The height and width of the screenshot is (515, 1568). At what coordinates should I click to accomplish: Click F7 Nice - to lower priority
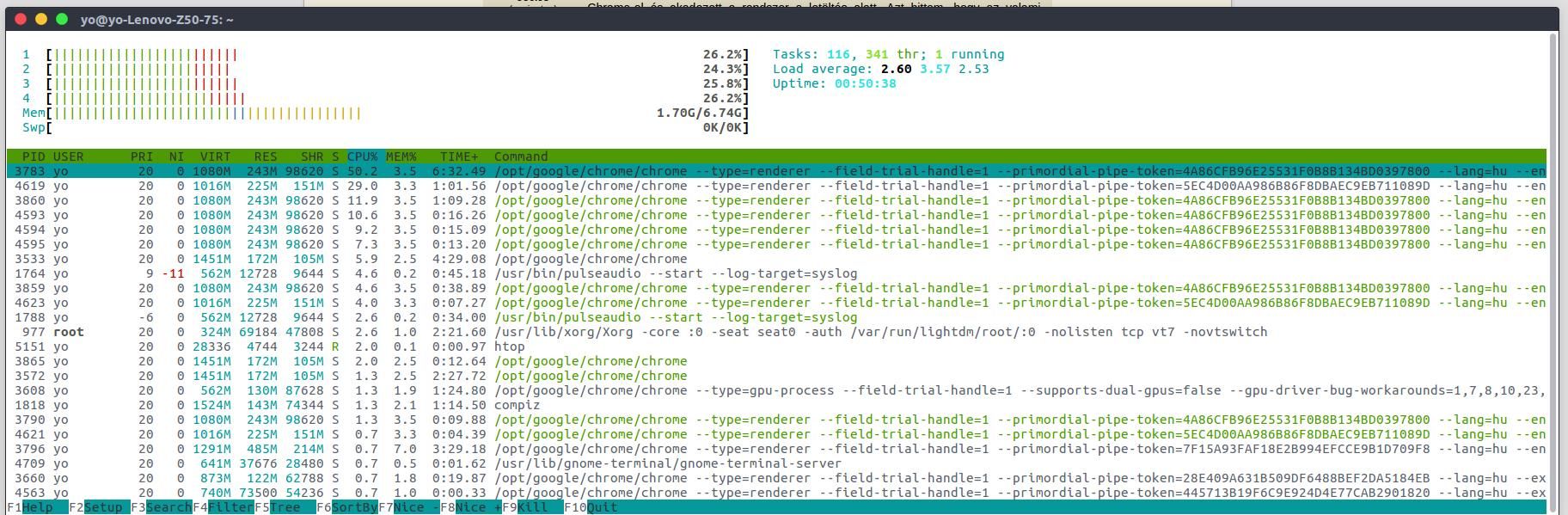(x=408, y=507)
